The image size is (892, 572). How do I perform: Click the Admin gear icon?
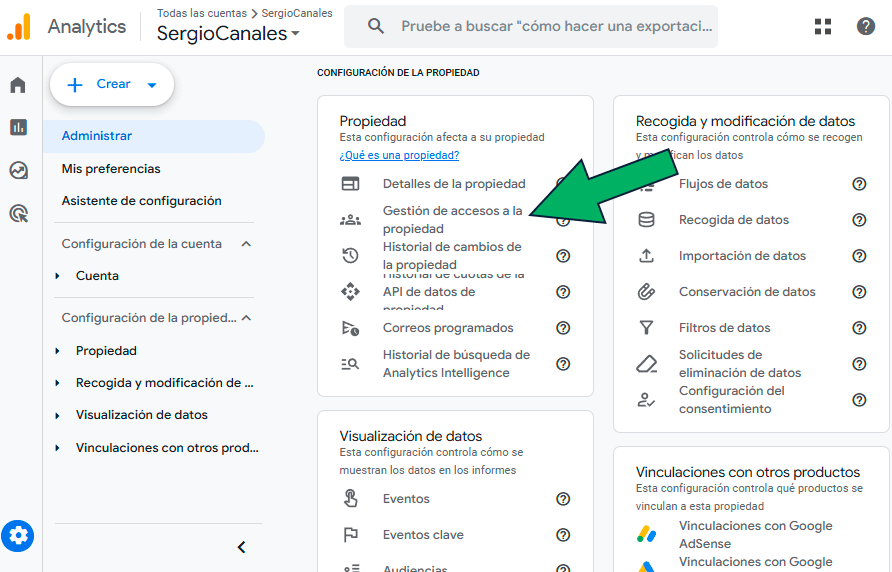pos(18,537)
